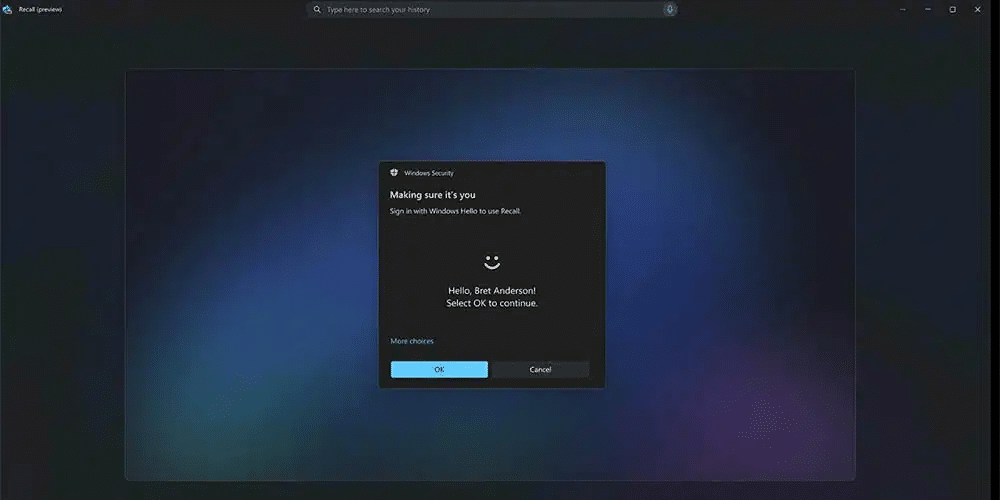The height and width of the screenshot is (500, 1000).
Task: Click the 'Recall (preview)' window title
Action: coord(40,10)
